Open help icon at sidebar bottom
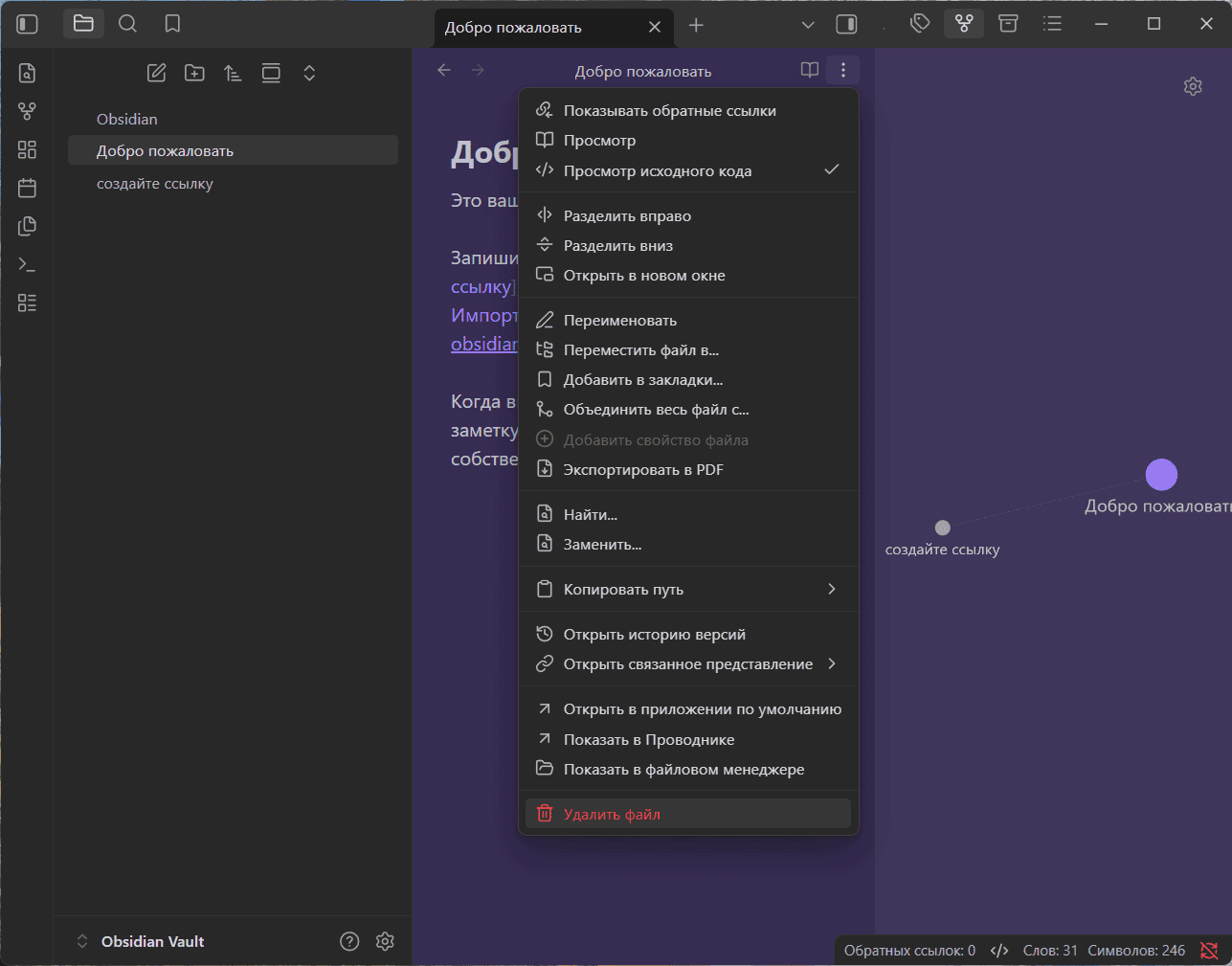This screenshot has height=966, width=1232. [x=349, y=941]
